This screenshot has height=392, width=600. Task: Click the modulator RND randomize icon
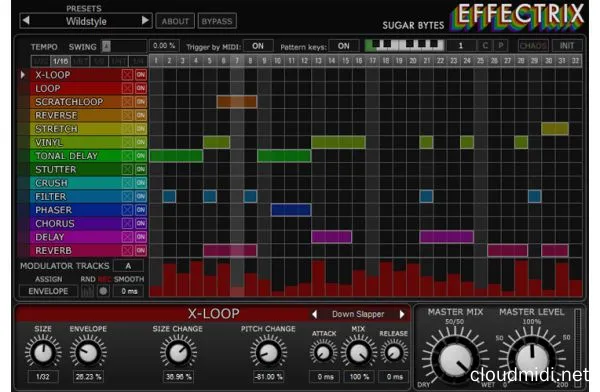(88, 291)
